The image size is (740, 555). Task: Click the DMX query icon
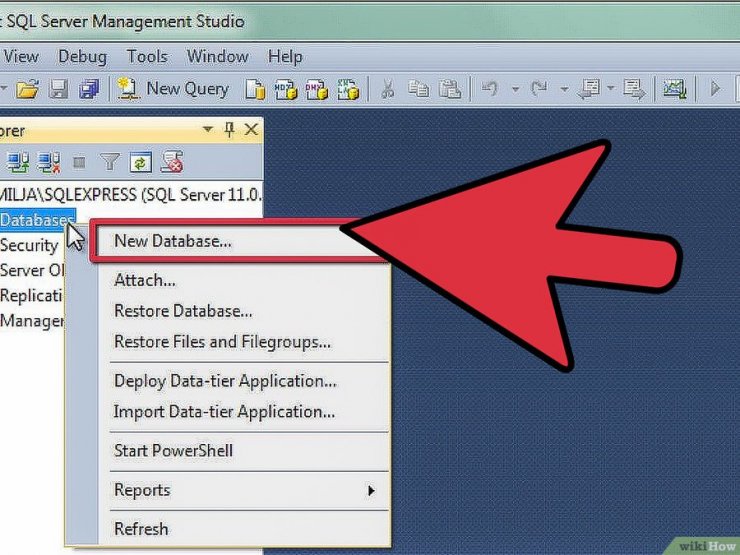[317, 89]
